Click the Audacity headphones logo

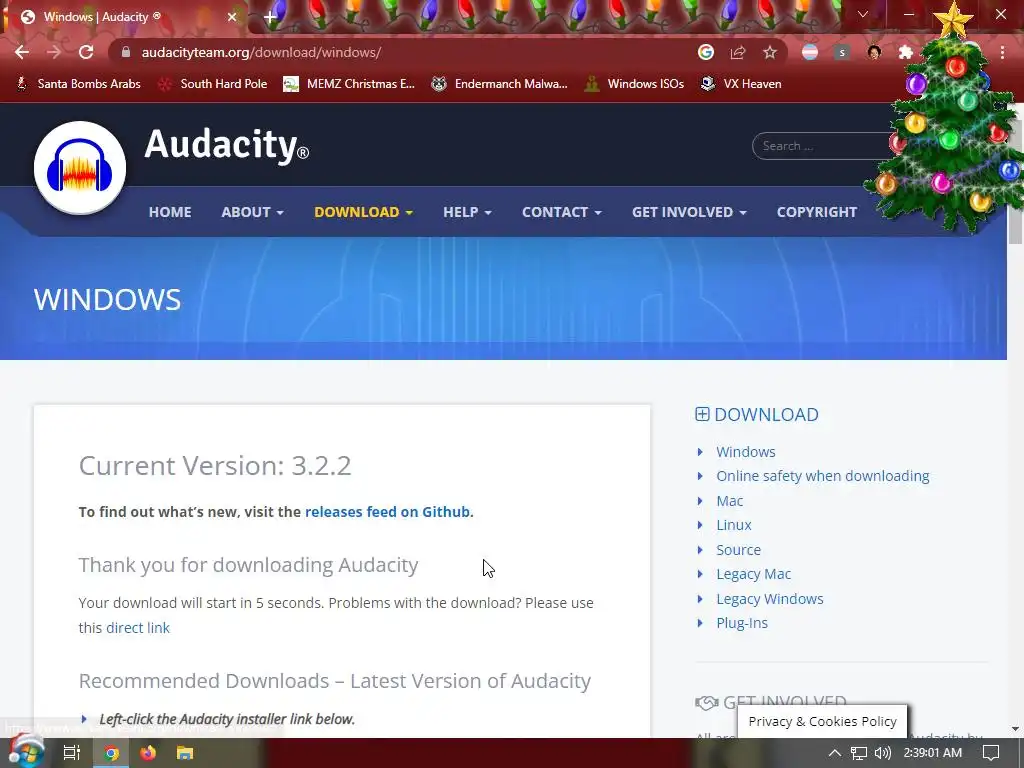(80, 167)
